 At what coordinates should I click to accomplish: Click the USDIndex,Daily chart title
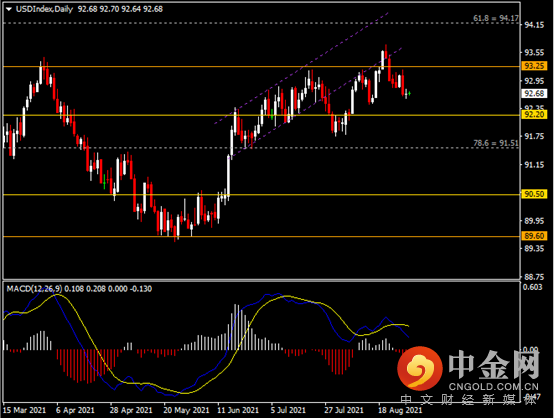tap(44, 9)
